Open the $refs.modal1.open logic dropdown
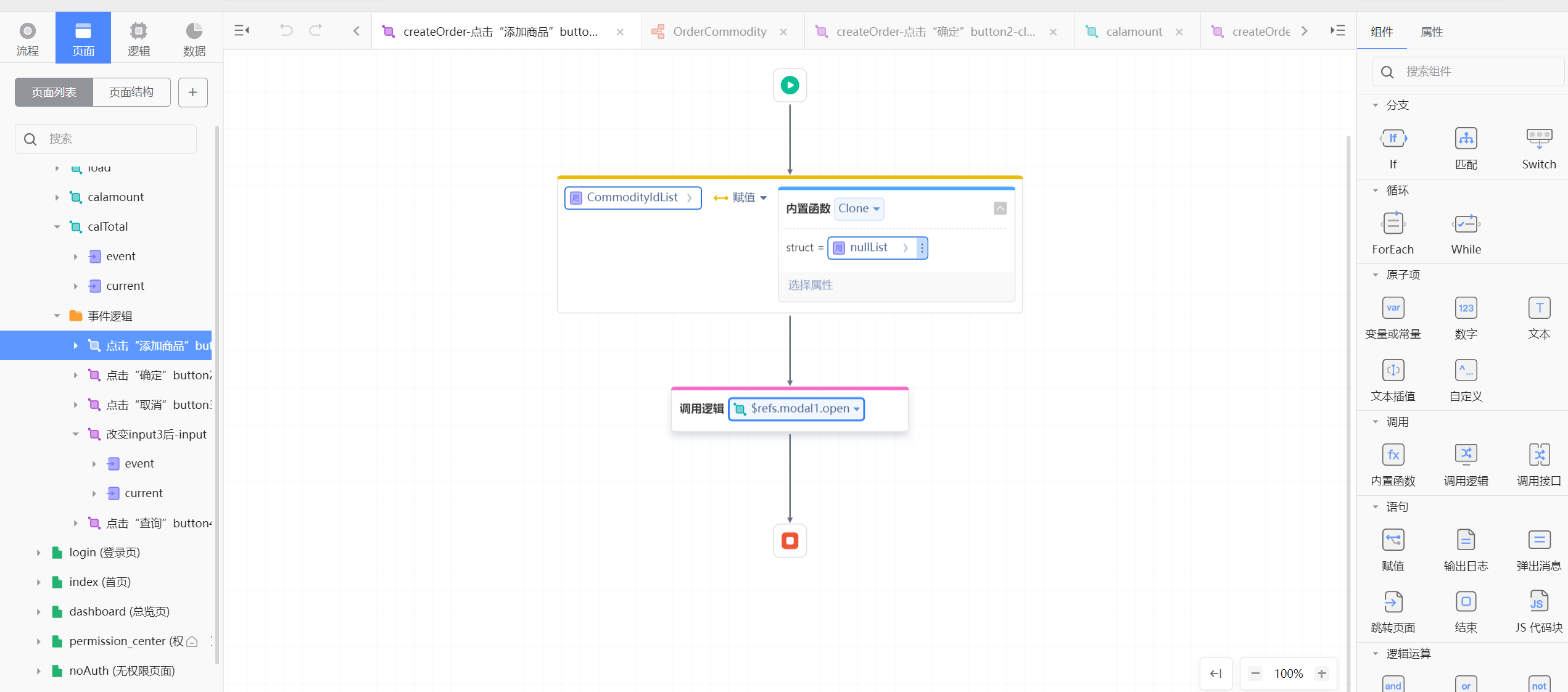 (x=796, y=409)
